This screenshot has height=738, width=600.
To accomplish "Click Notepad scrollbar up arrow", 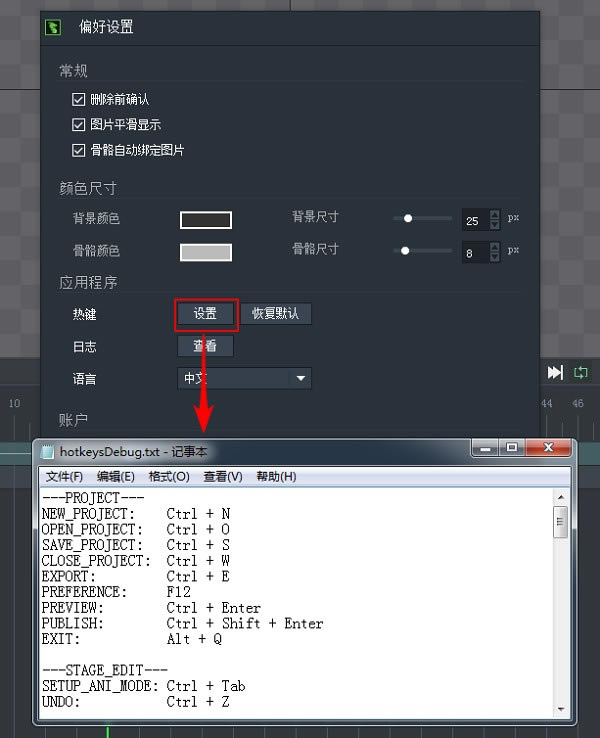I will [560, 496].
